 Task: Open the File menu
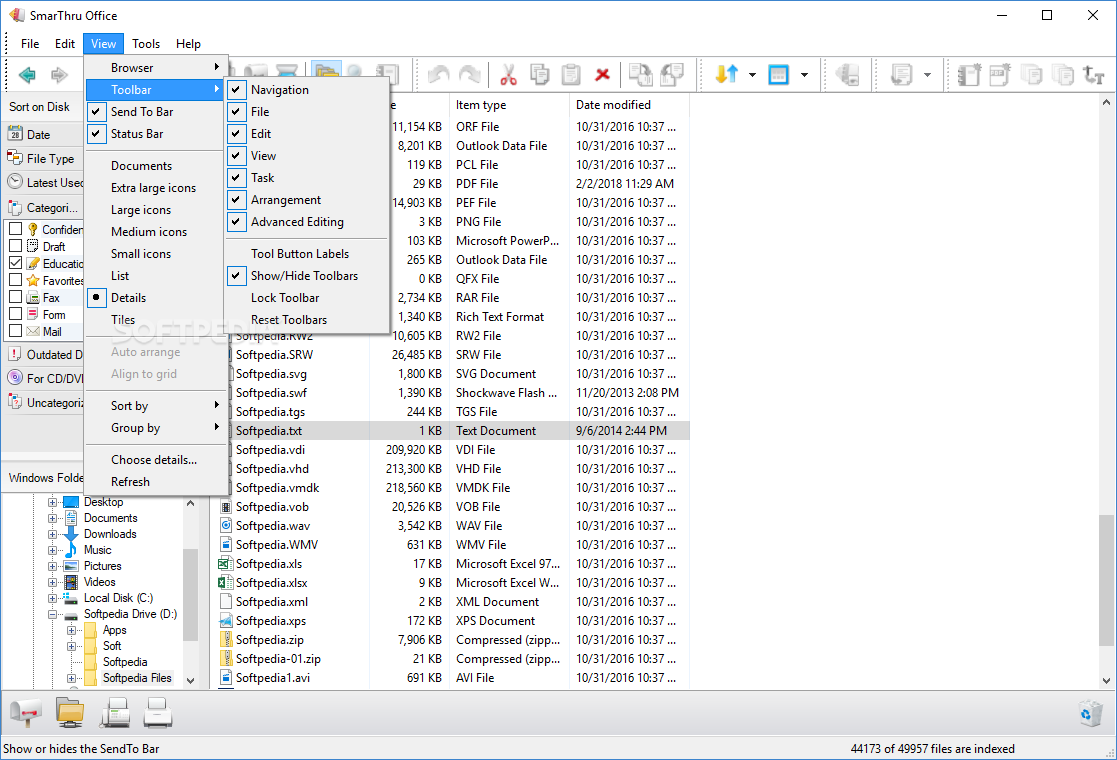[x=30, y=43]
